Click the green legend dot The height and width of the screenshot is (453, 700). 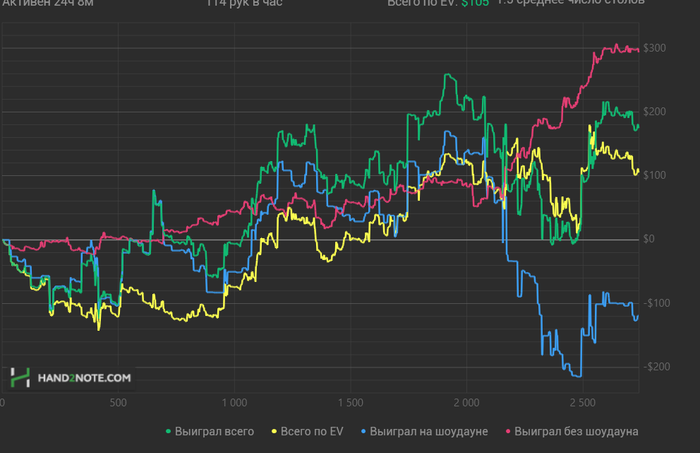point(168,432)
